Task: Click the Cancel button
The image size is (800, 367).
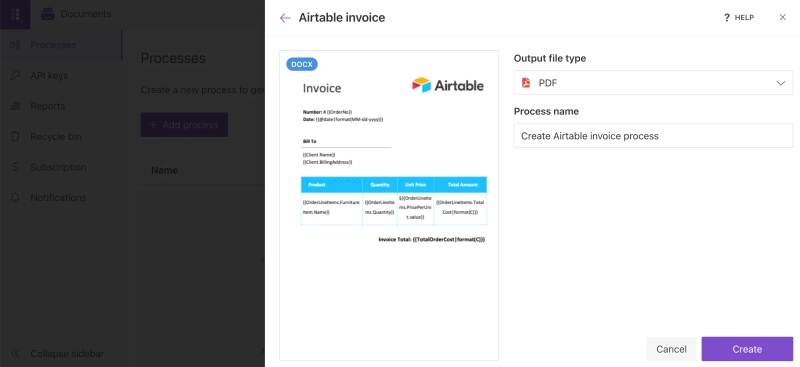Action: 671,349
